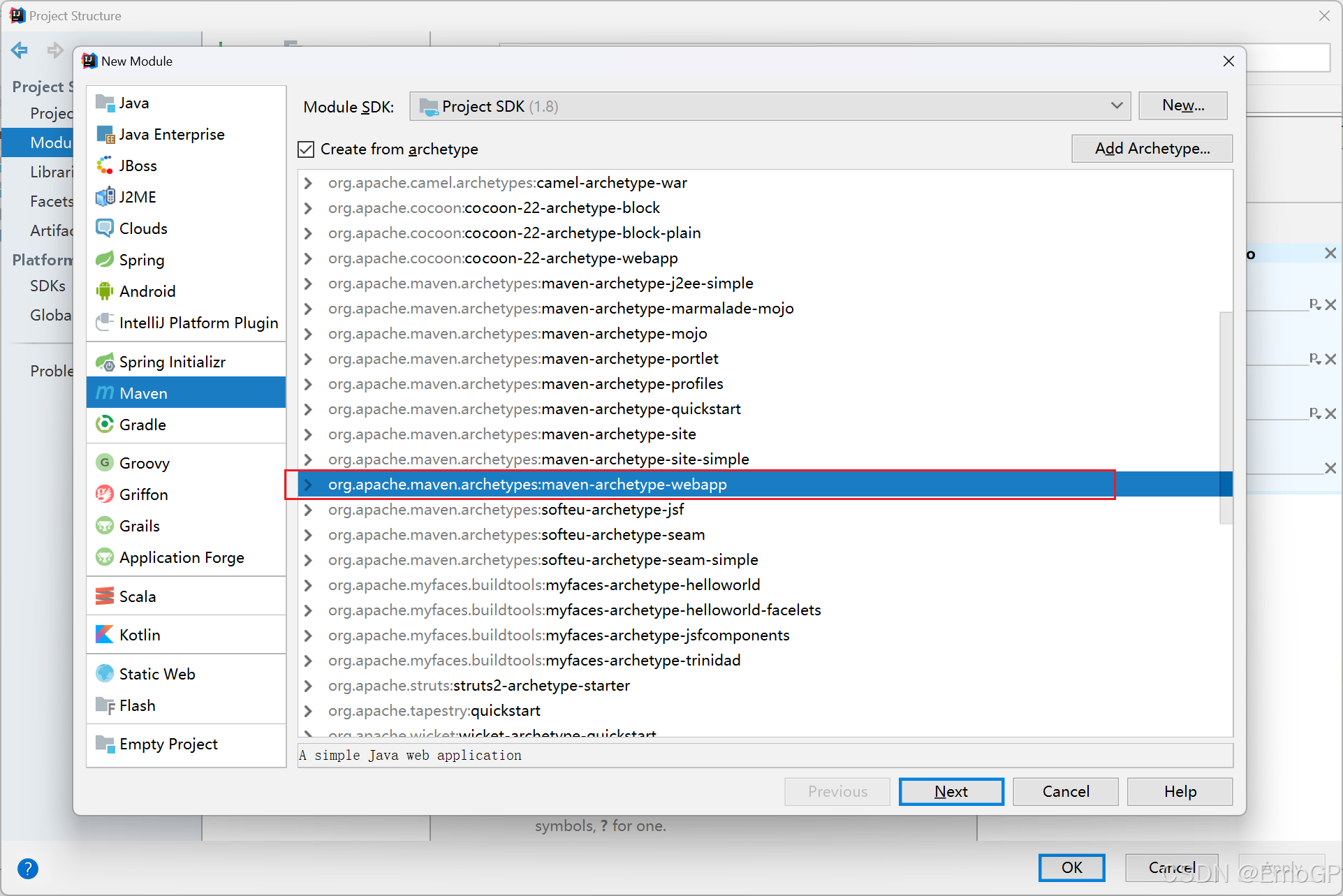Open Artifacts section in Project Structure sidebar
1343x896 pixels.
(x=38, y=230)
